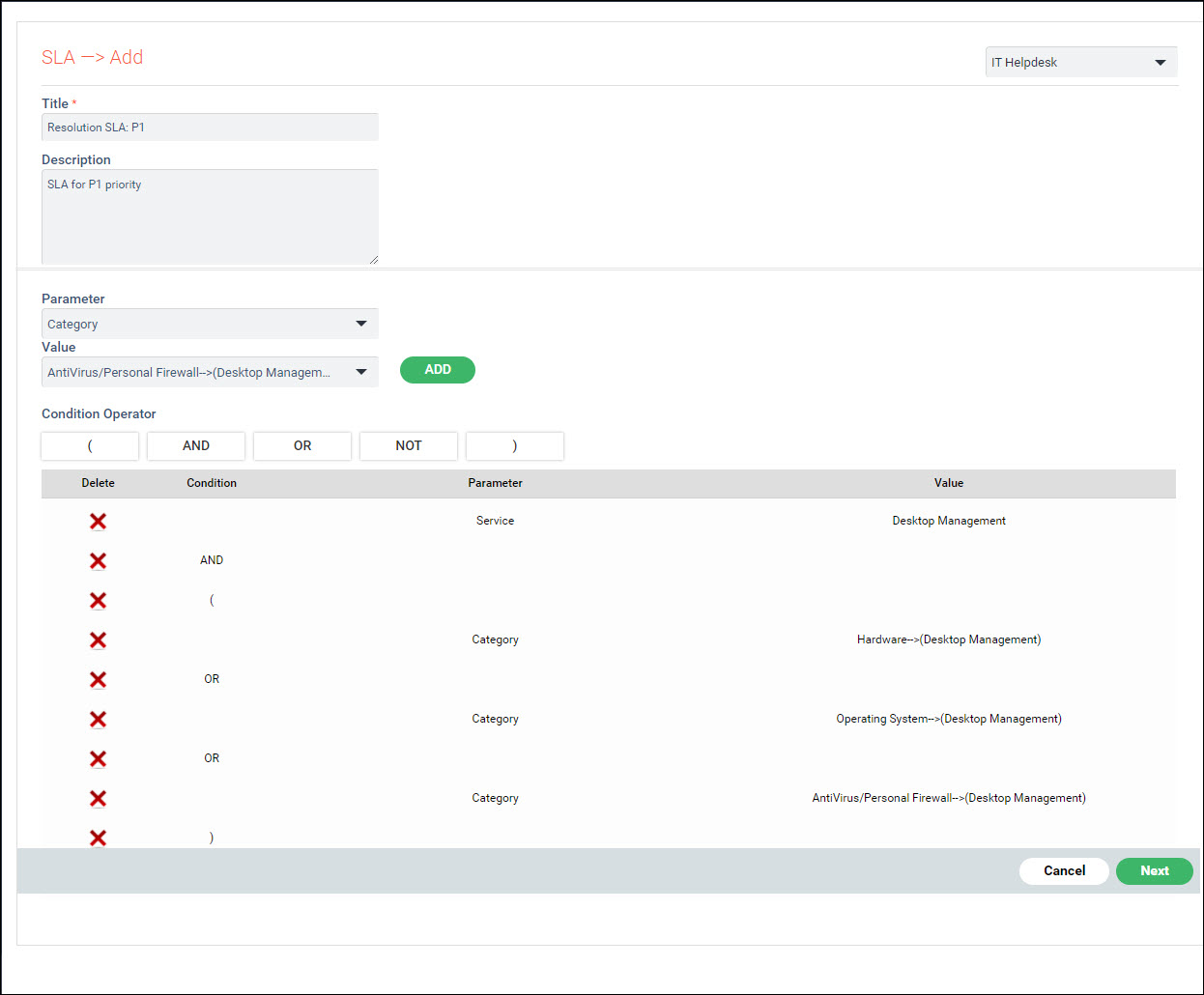Remove the second OR operator row
Viewport: 1204px width, 995px height.
[98, 759]
